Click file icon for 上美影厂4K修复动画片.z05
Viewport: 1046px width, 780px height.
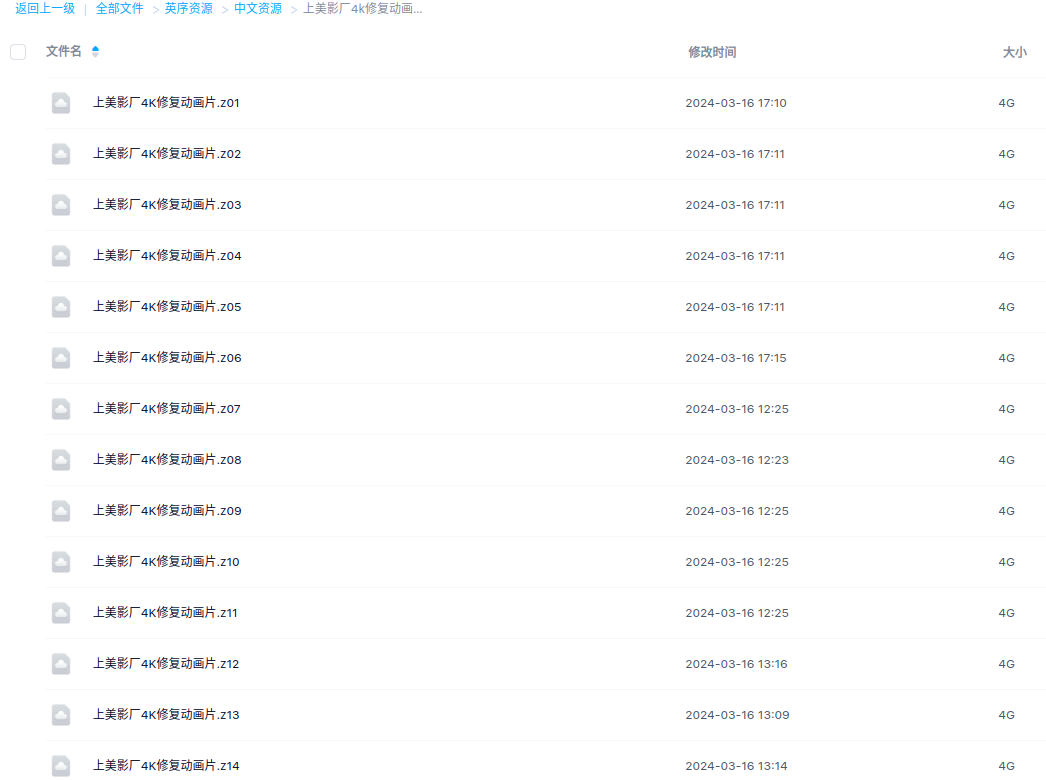pyautogui.click(x=61, y=307)
